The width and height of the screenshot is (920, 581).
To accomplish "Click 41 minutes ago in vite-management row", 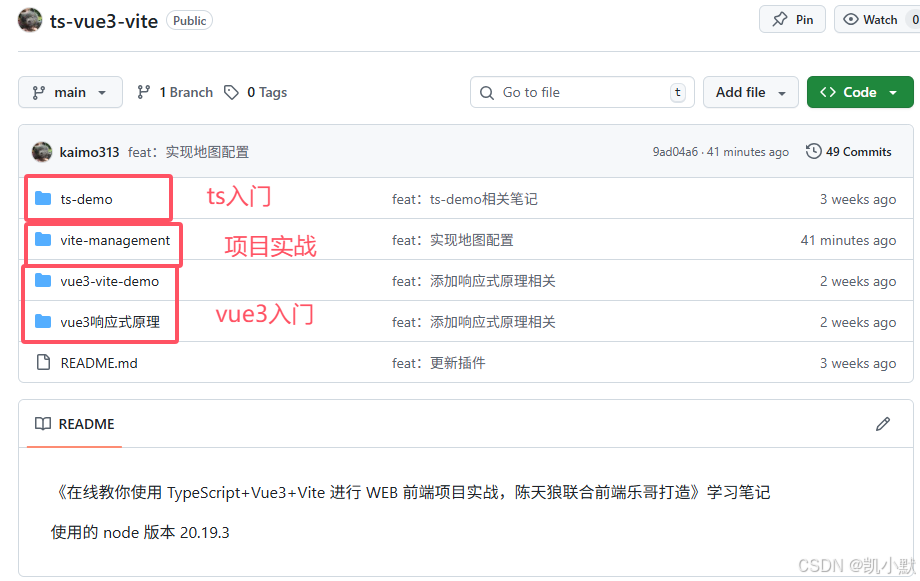I will pyautogui.click(x=848, y=240).
